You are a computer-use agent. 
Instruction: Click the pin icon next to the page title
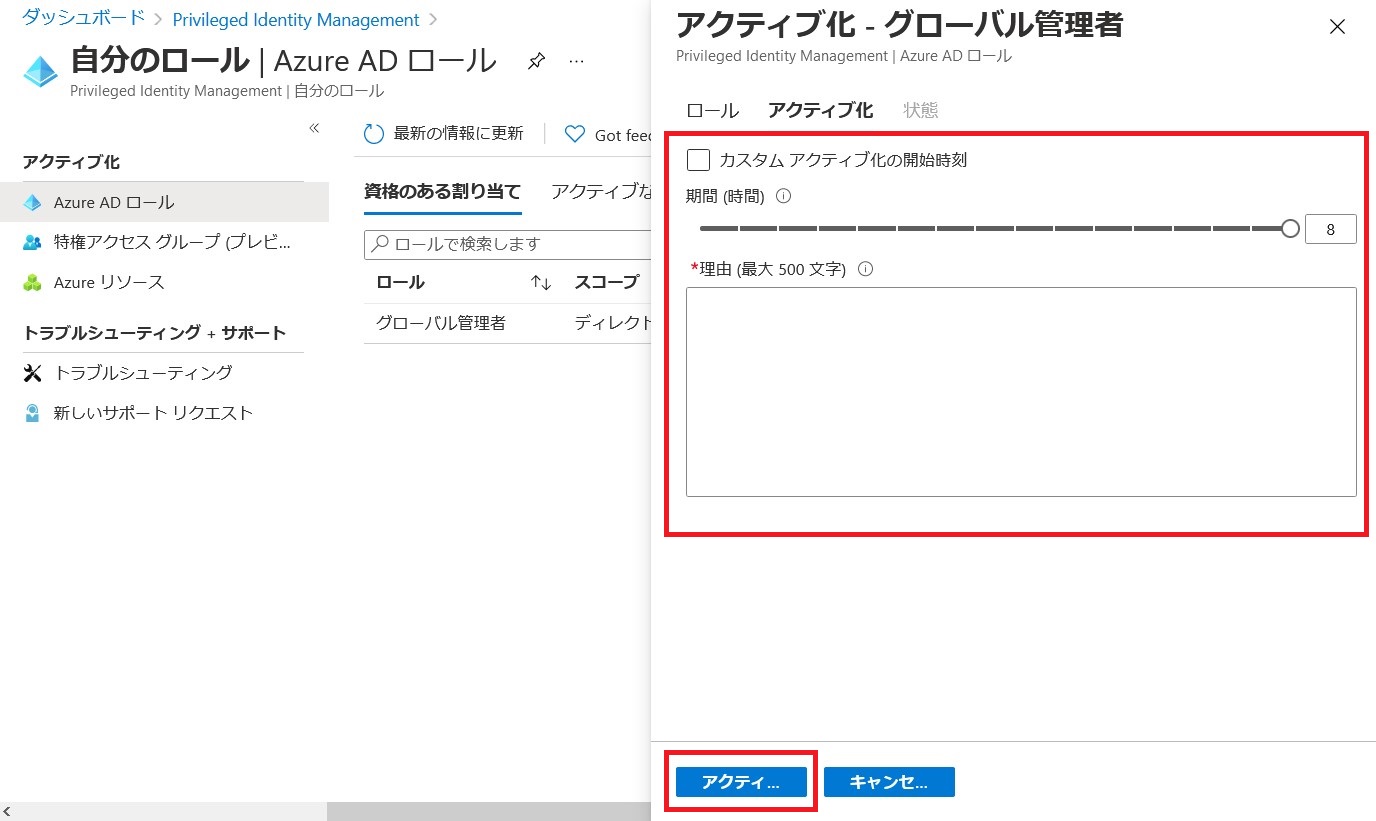(x=536, y=62)
